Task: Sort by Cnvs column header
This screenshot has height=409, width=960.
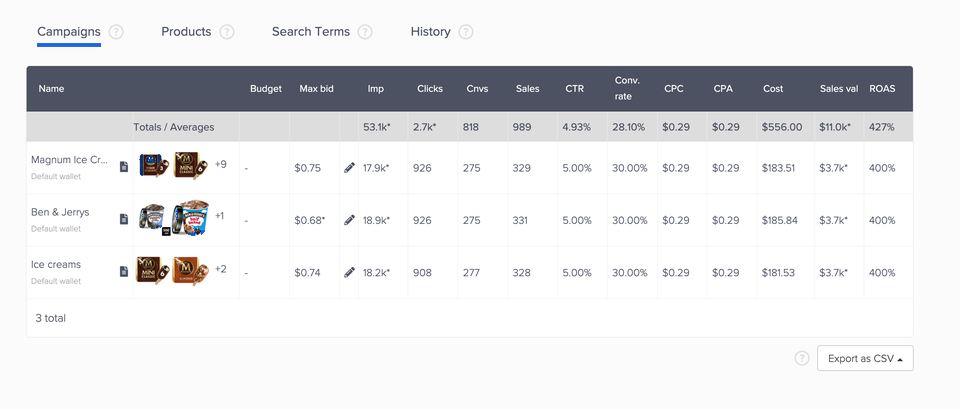Action: click(478, 89)
